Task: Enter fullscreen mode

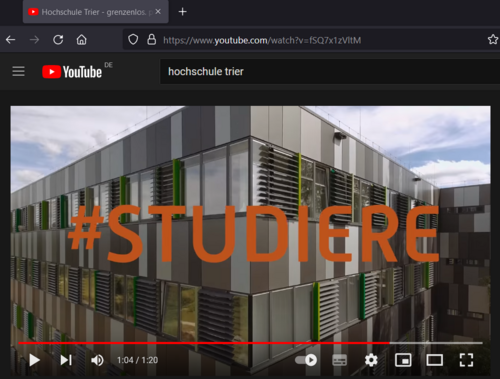Action: pyautogui.click(x=466, y=360)
